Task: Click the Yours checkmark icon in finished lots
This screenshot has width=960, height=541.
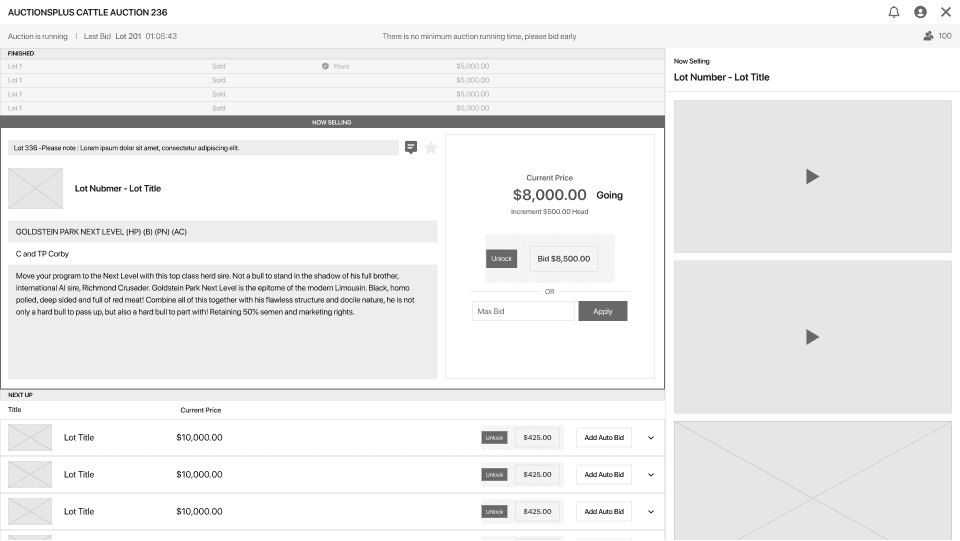Action: click(325, 66)
